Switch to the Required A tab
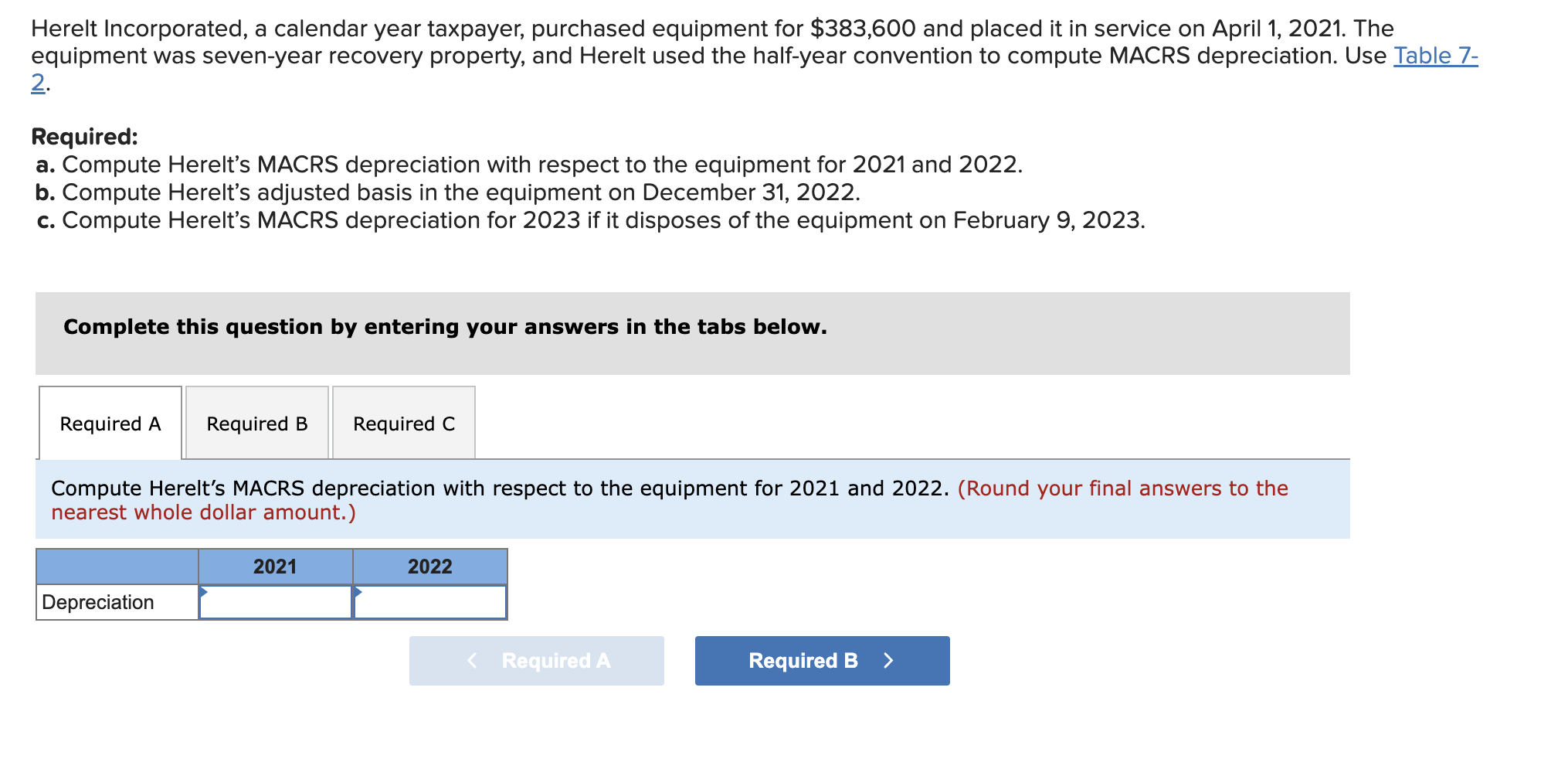This screenshot has width=1568, height=759. (x=110, y=424)
